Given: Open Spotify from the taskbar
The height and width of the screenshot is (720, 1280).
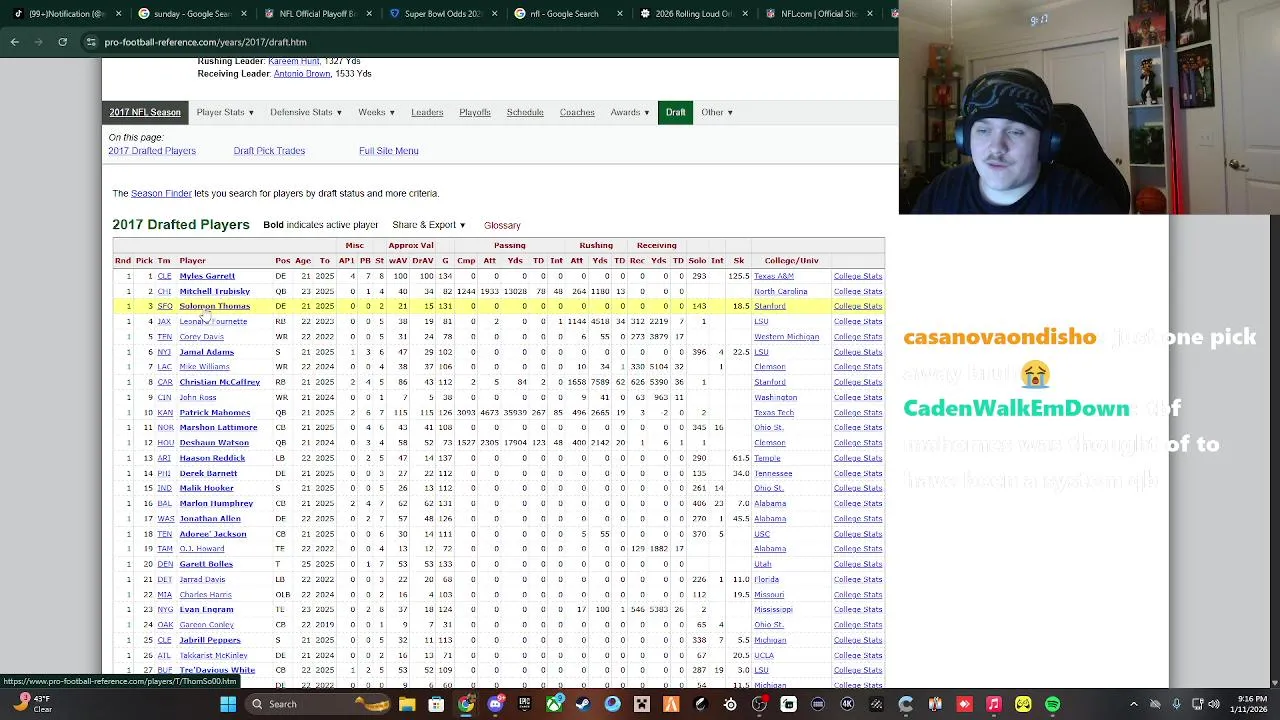Looking at the screenshot, I should [1052, 704].
